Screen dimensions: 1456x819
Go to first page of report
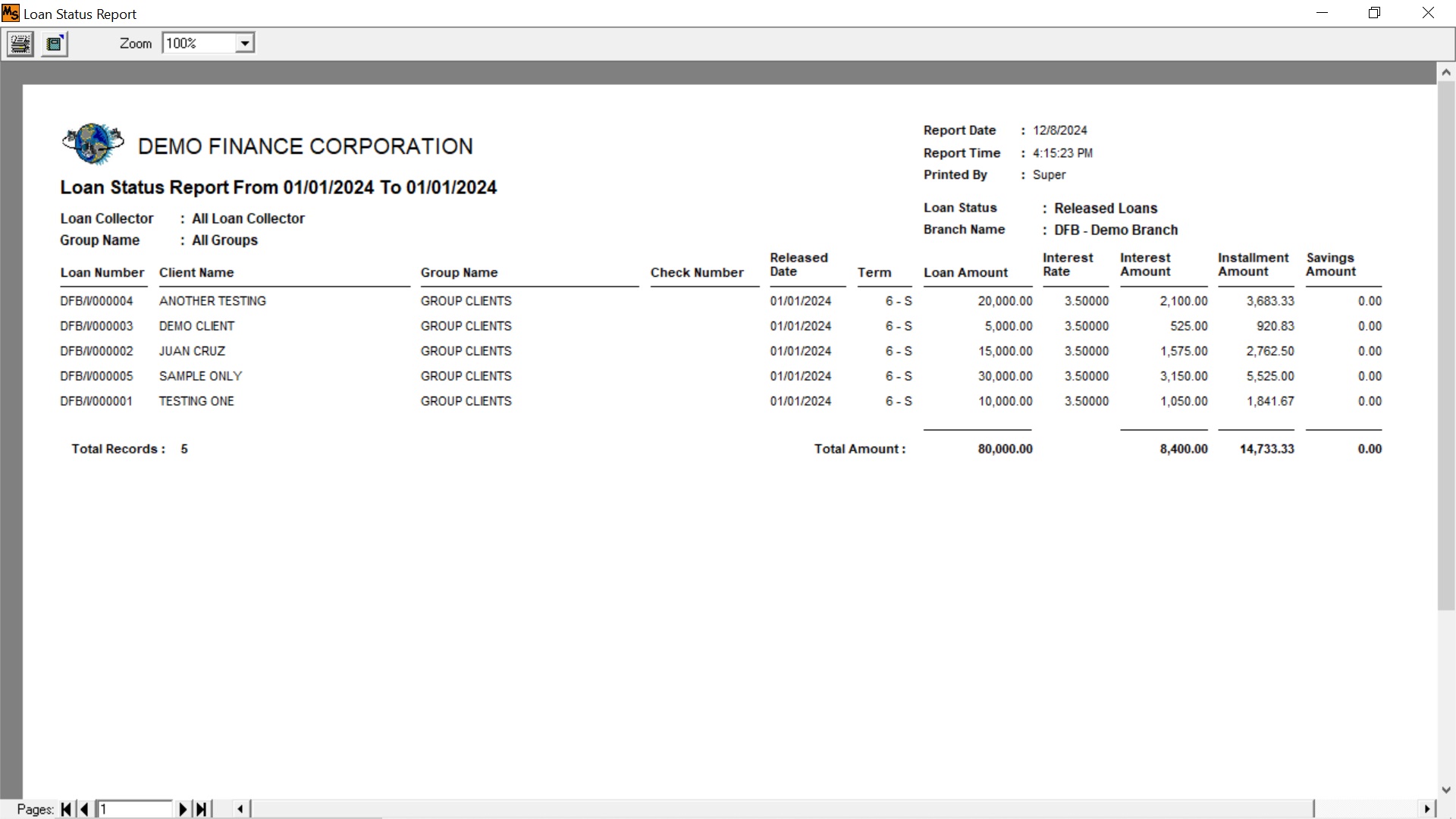coord(67,809)
